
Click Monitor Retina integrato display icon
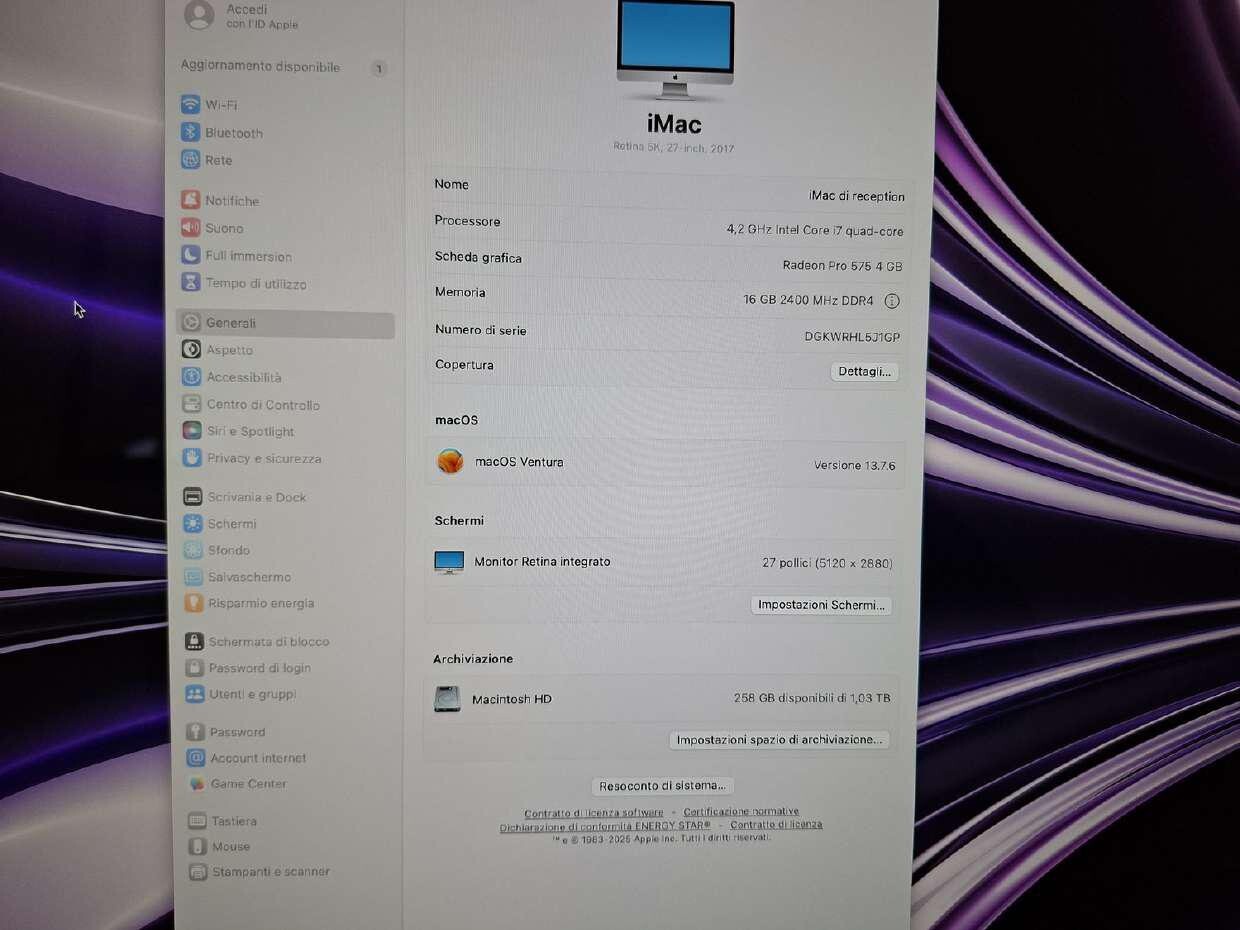pyautogui.click(x=449, y=562)
